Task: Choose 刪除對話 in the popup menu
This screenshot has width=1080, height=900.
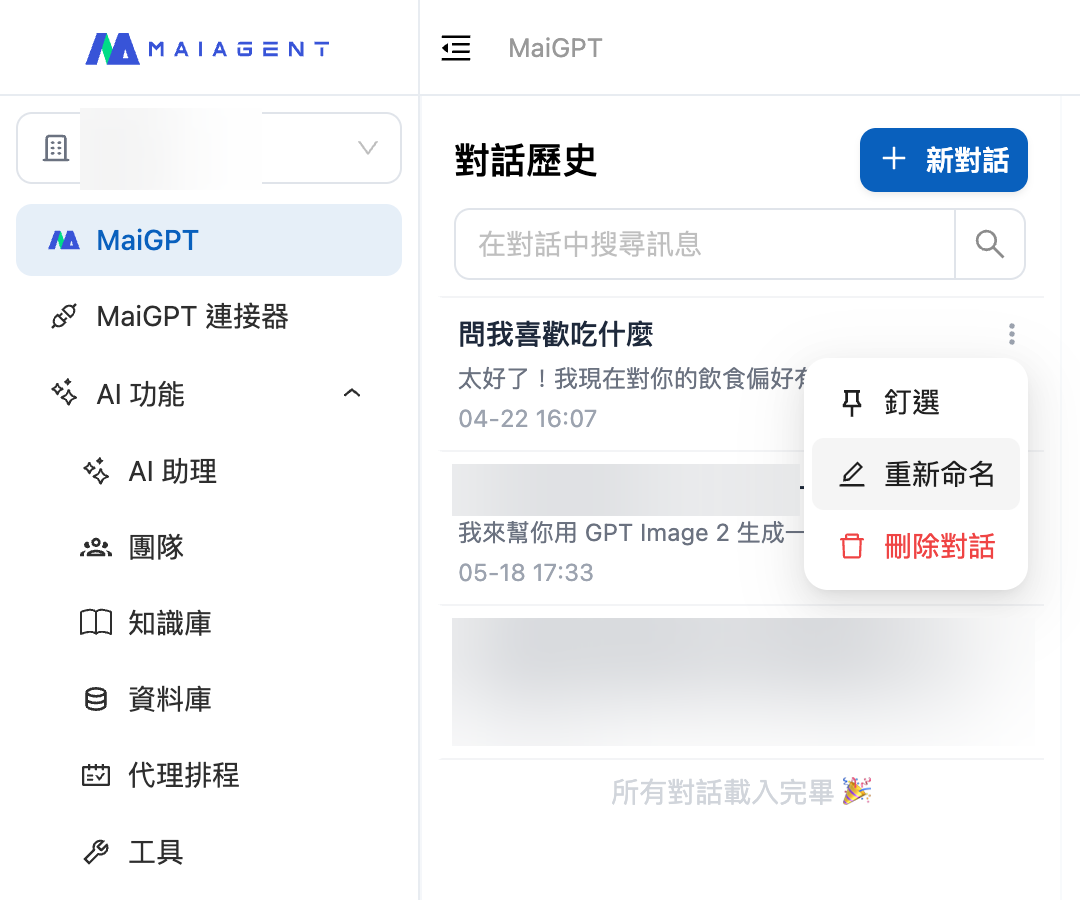Action: pyautogui.click(x=916, y=546)
